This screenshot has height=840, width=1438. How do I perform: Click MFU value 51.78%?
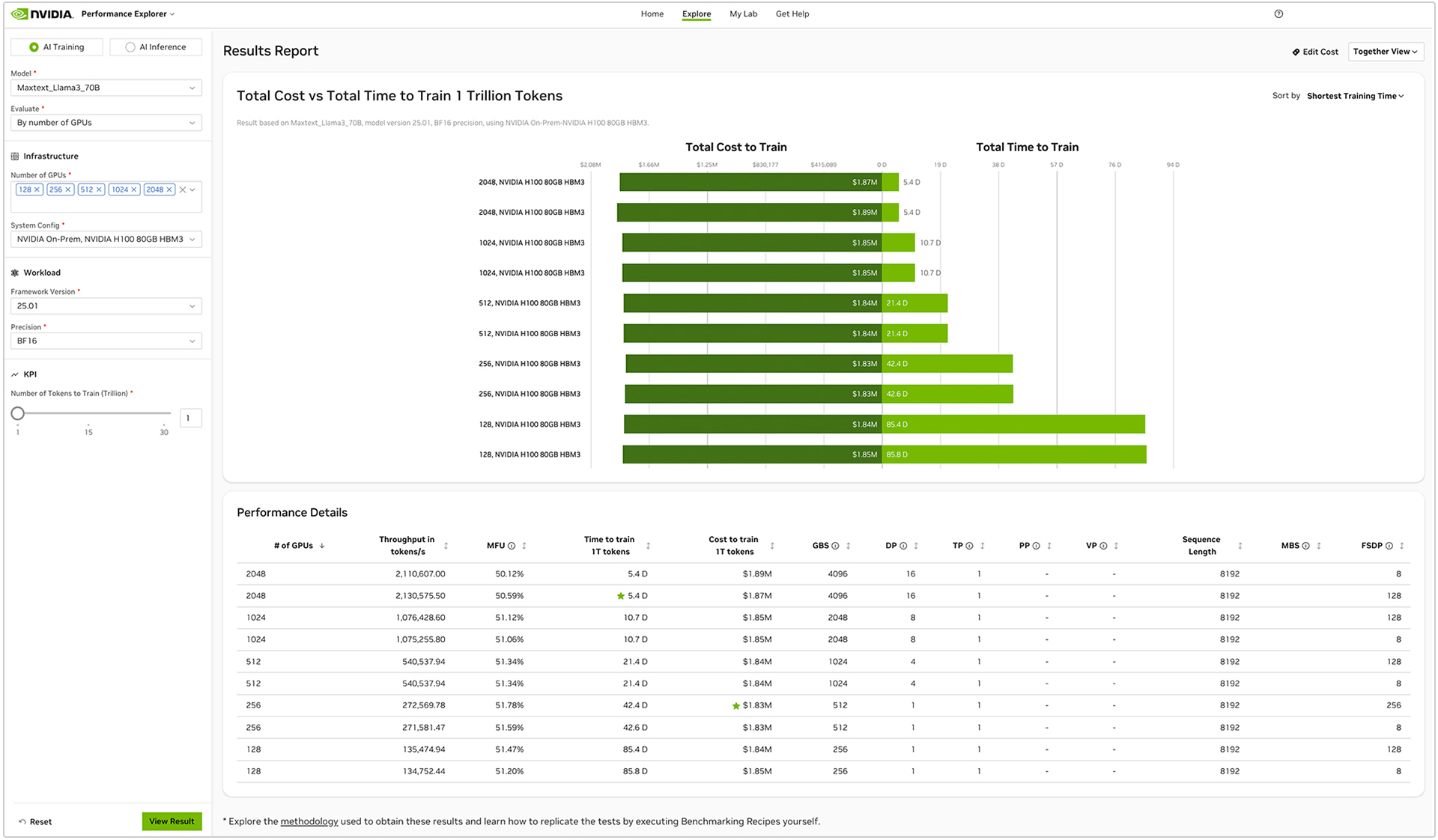tap(509, 705)
